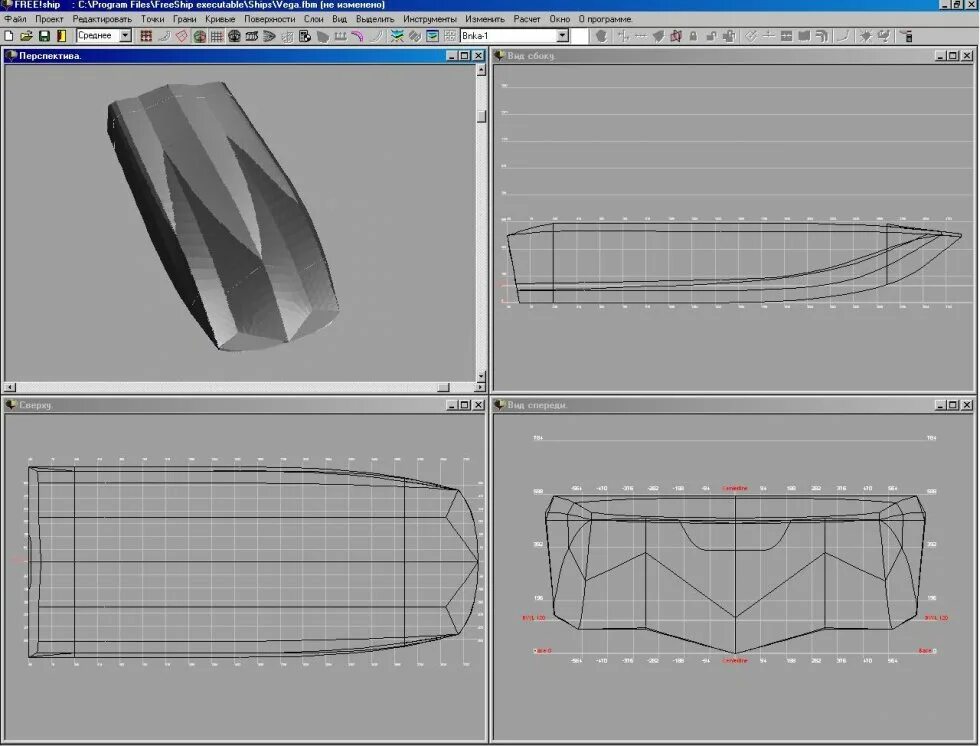The image size is (980, 746).
Task: Click the curved pipe shape toolbar icon
Action: 822,36
